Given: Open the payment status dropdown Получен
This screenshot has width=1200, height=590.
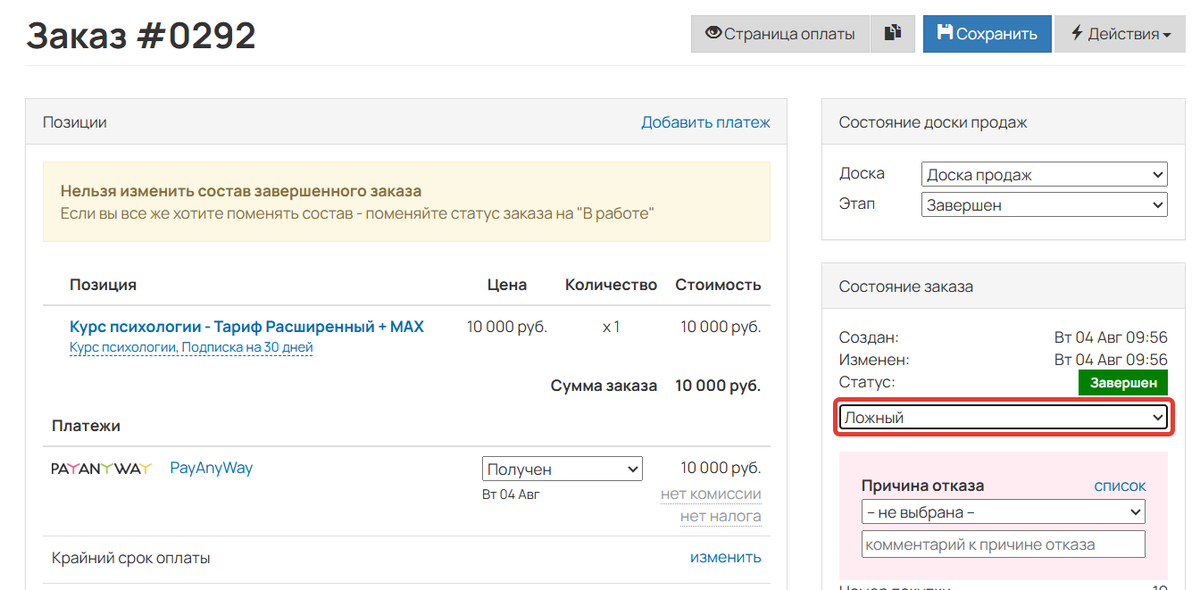Looking at the screenshot, I should click(x=562, y=469).
